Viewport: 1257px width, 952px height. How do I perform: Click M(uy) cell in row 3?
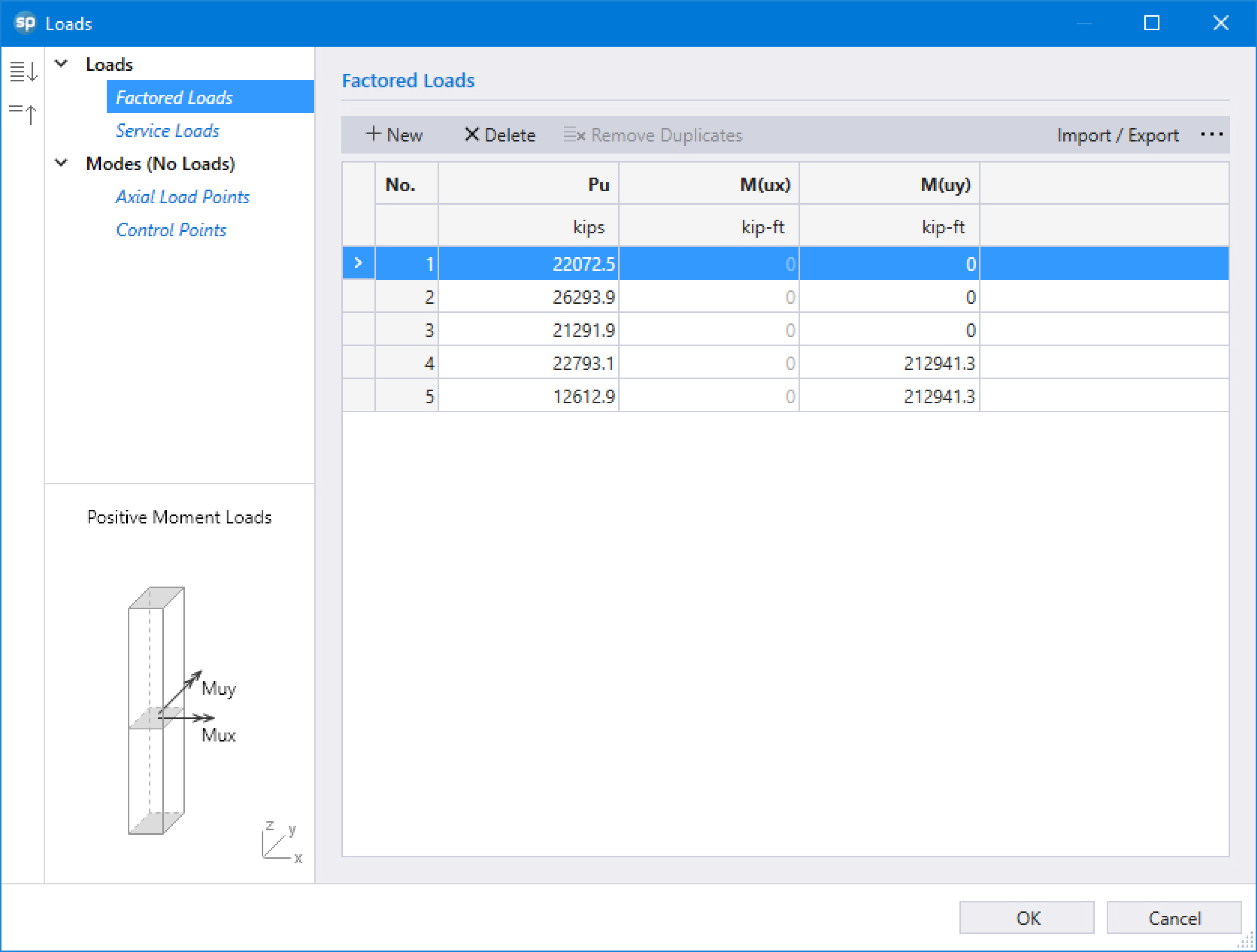click(889, 329)
